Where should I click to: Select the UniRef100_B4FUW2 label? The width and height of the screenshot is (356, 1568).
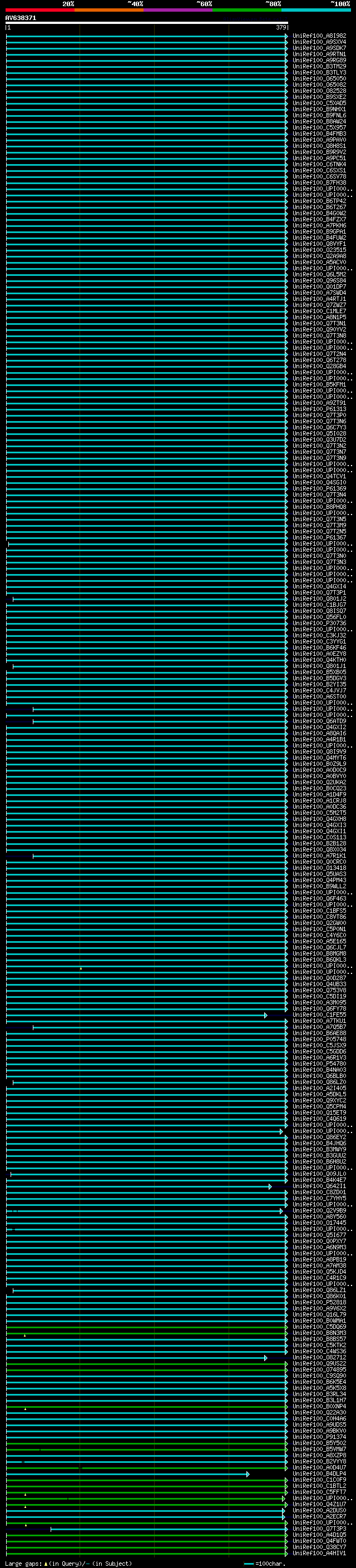(319, 238)
